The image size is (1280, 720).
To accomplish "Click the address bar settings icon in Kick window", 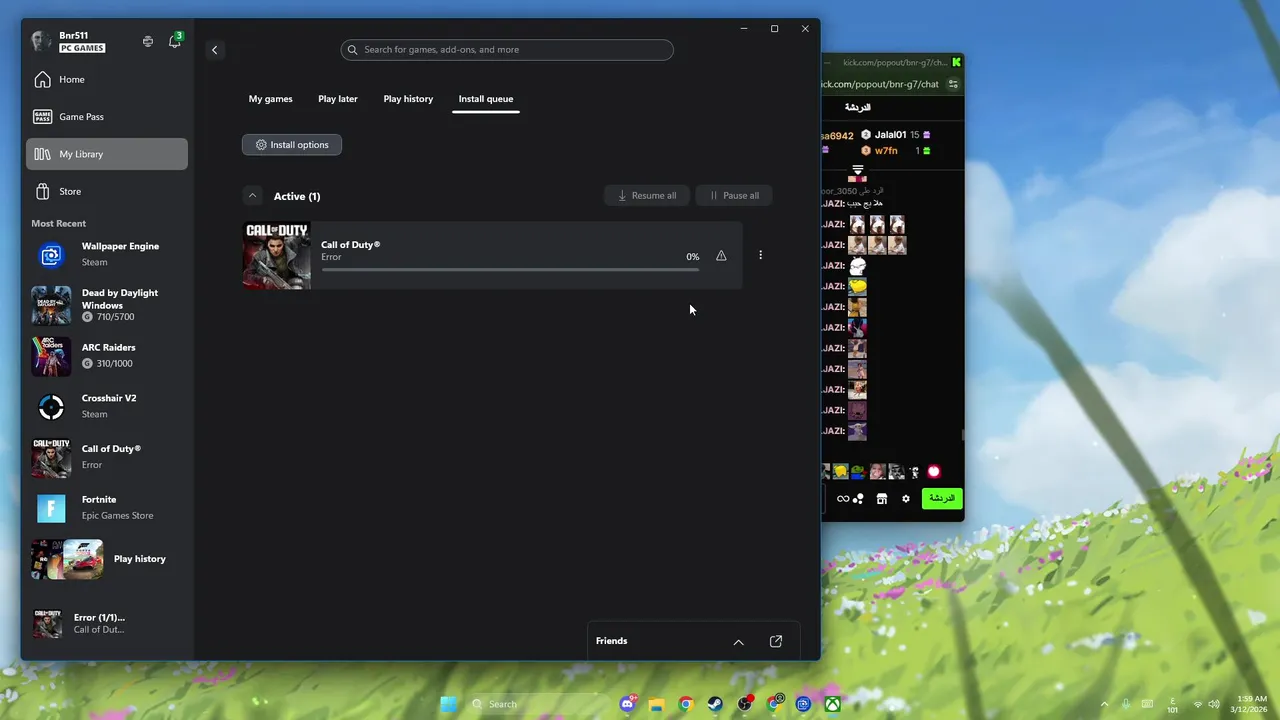I will [x=953, y=84].
